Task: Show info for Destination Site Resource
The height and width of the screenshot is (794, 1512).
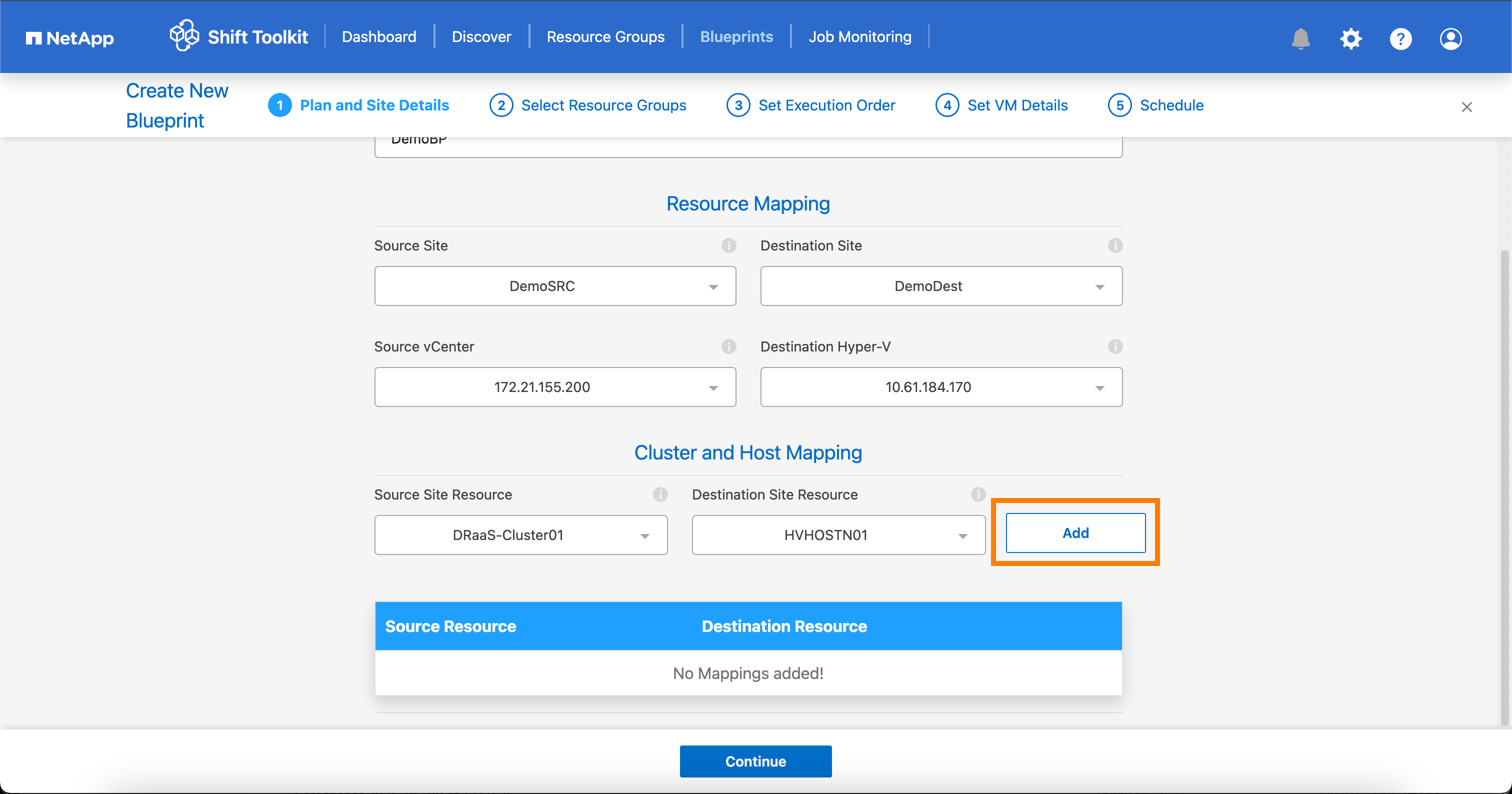Action: pyautogui.click(x=977, y=494)
